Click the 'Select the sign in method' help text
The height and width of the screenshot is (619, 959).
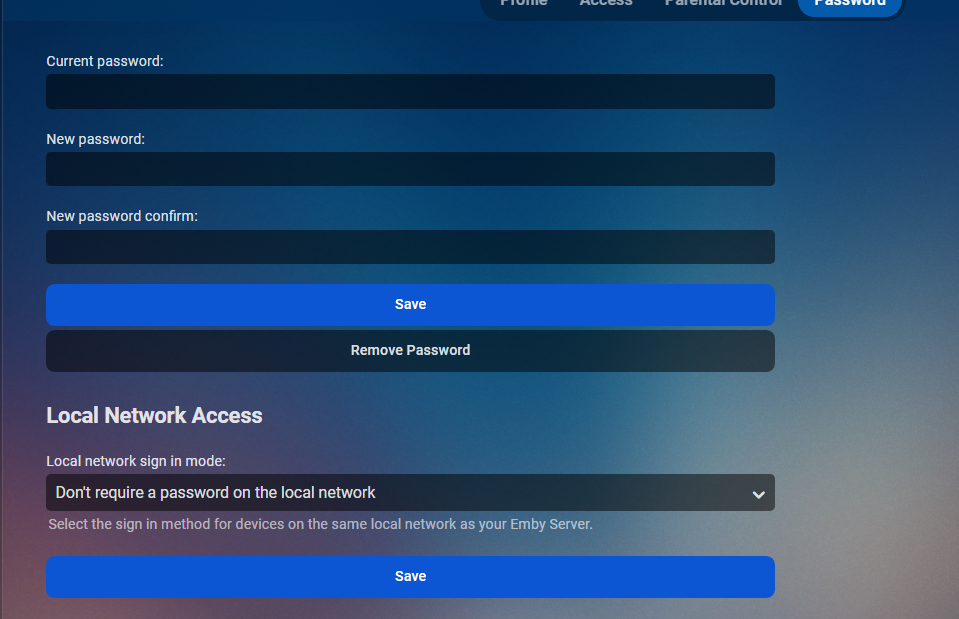tap(320, 524)
